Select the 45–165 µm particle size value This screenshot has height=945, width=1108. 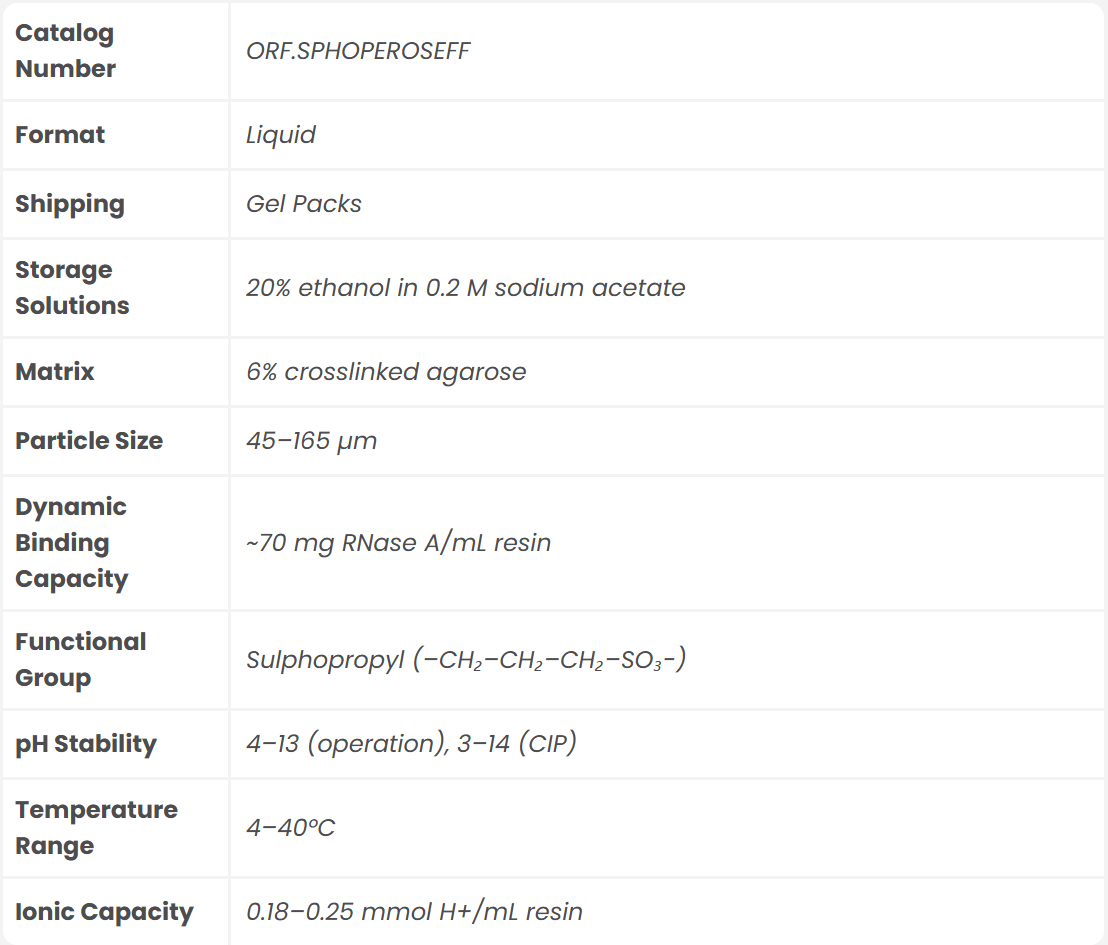tap(312, 441)
